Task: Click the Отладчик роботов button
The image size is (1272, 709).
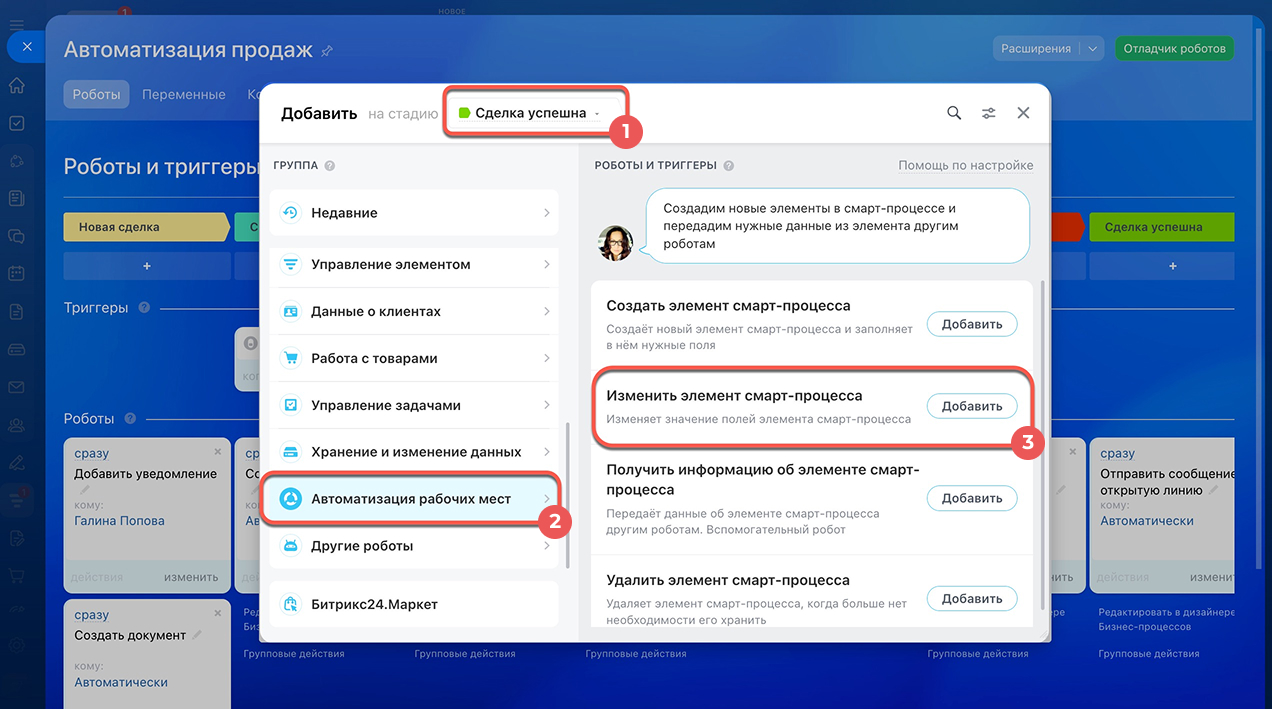Action: pos(1174,48)
